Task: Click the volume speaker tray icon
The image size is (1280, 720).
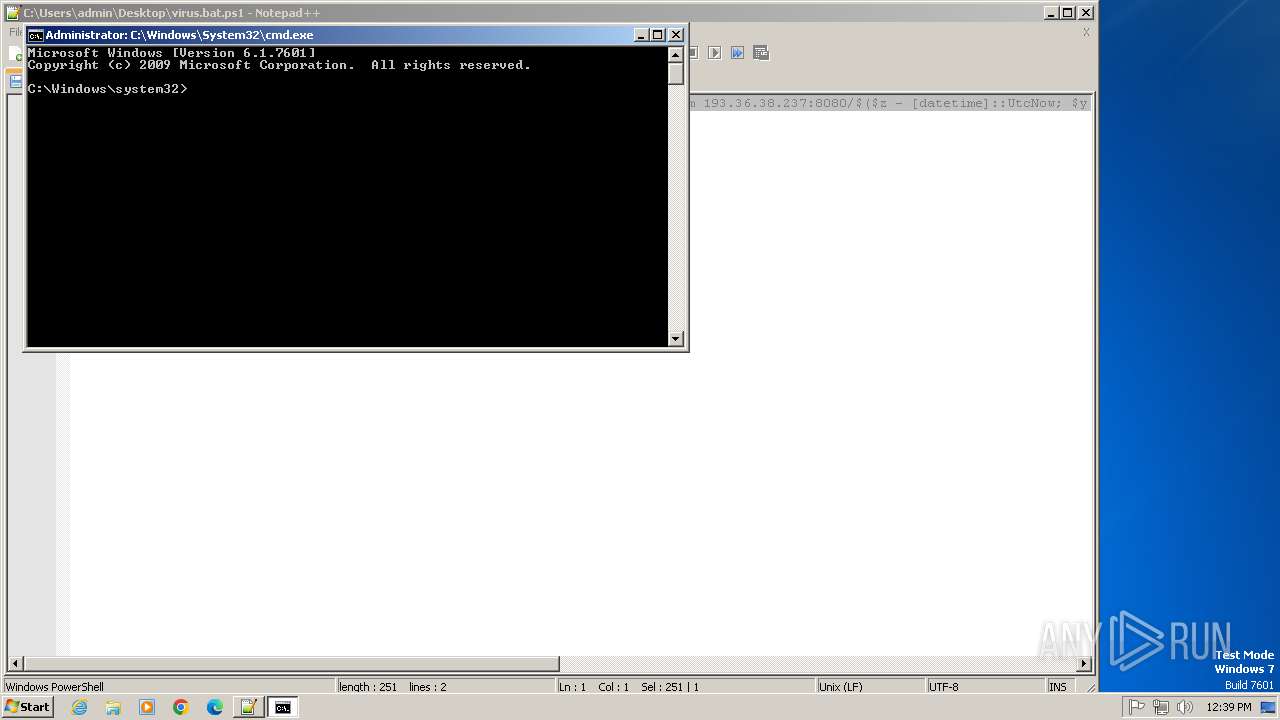Action: tap(1185, 707)
